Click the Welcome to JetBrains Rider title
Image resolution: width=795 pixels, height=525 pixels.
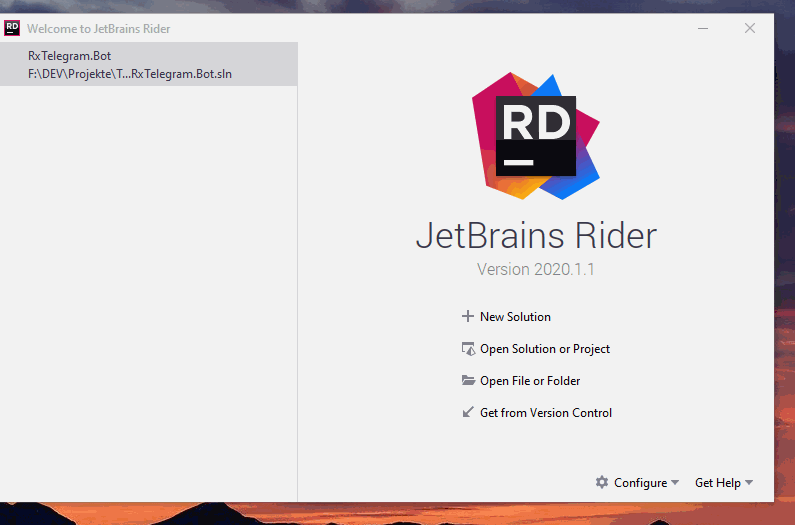98,29
